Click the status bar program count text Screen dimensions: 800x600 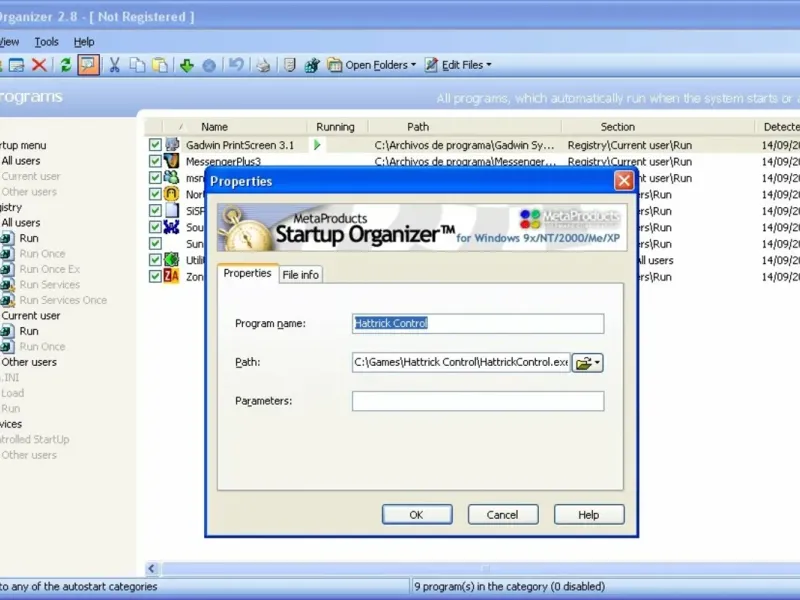509,587
